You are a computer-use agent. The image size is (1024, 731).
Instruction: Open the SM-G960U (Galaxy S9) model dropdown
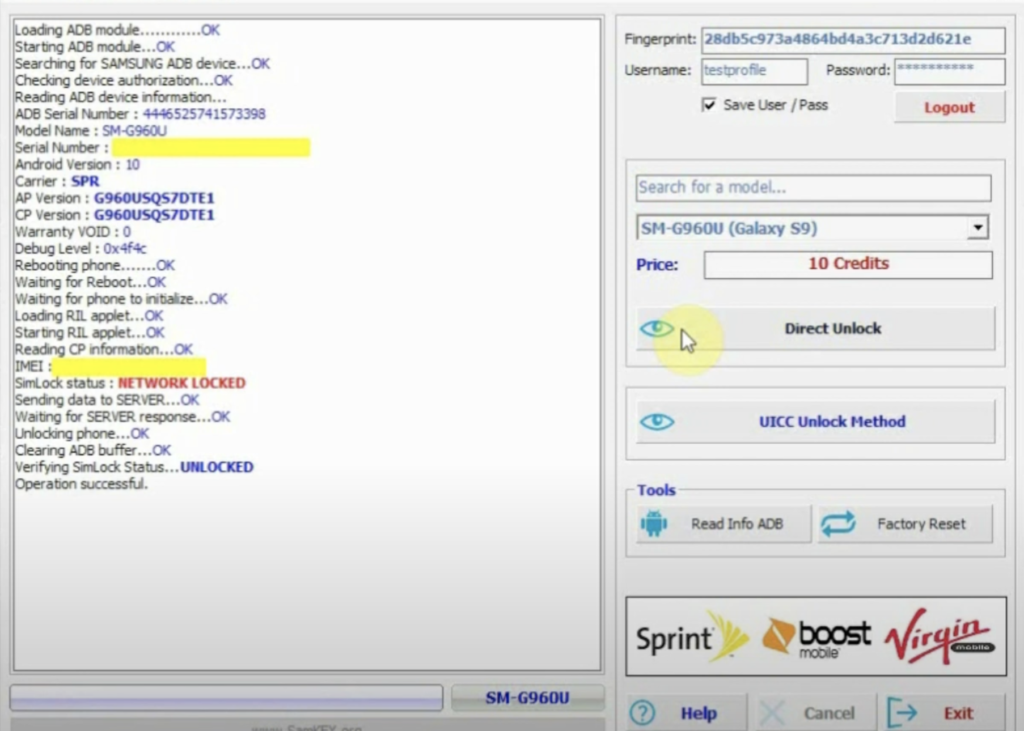tap(813, 228)
